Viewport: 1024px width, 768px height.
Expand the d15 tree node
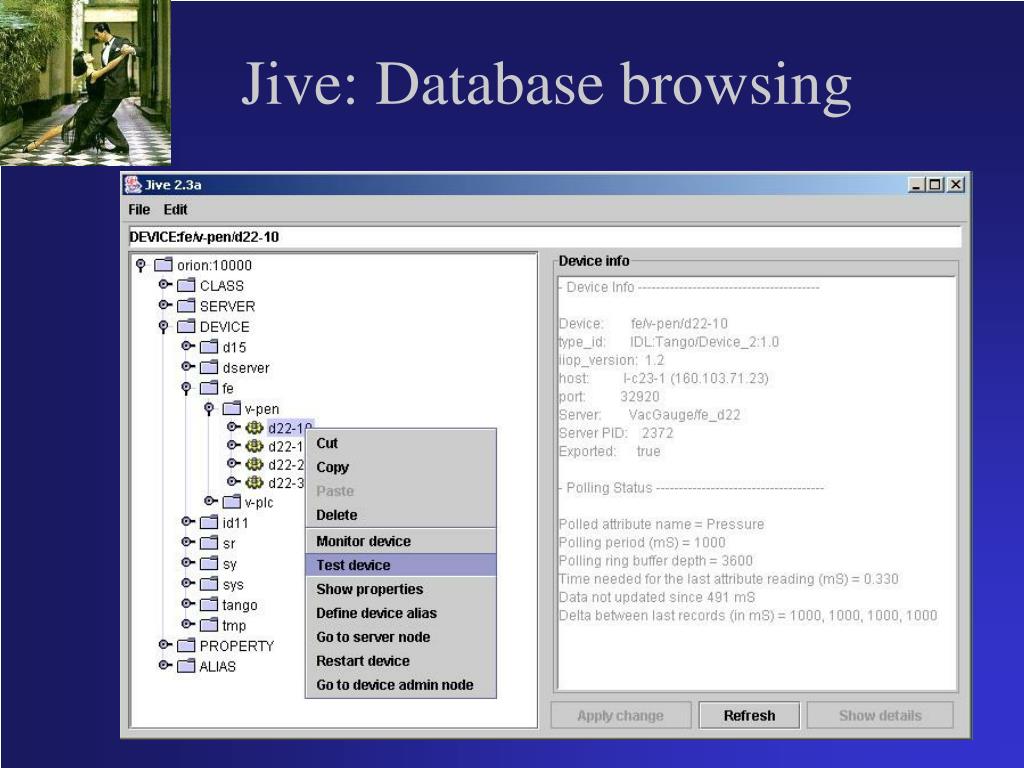187,346
